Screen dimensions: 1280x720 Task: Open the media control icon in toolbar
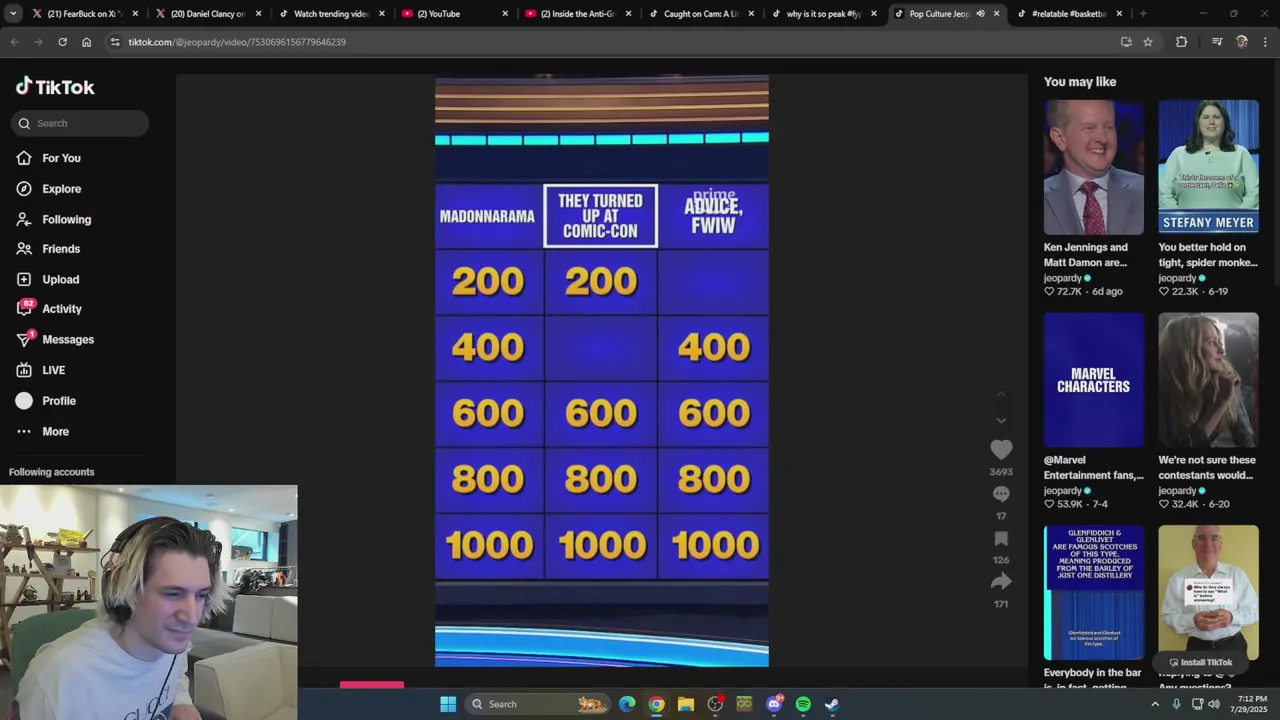pyautogui.click(x=1217, y=42)
